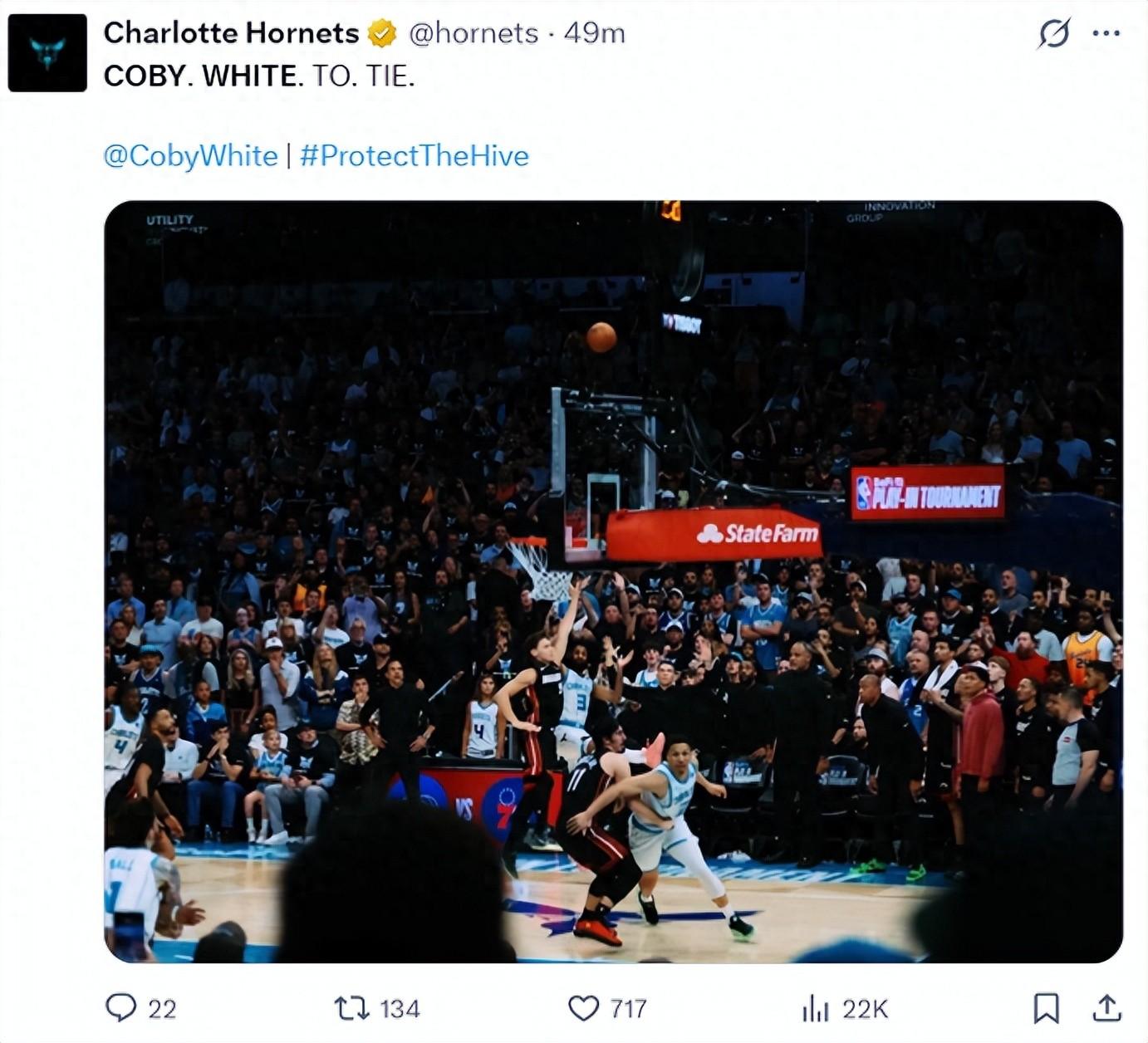The height and width of the screenshot is (1043, 1148).
Task: Repost the tweet using the retweet icon
Action: pos(350,1008)
